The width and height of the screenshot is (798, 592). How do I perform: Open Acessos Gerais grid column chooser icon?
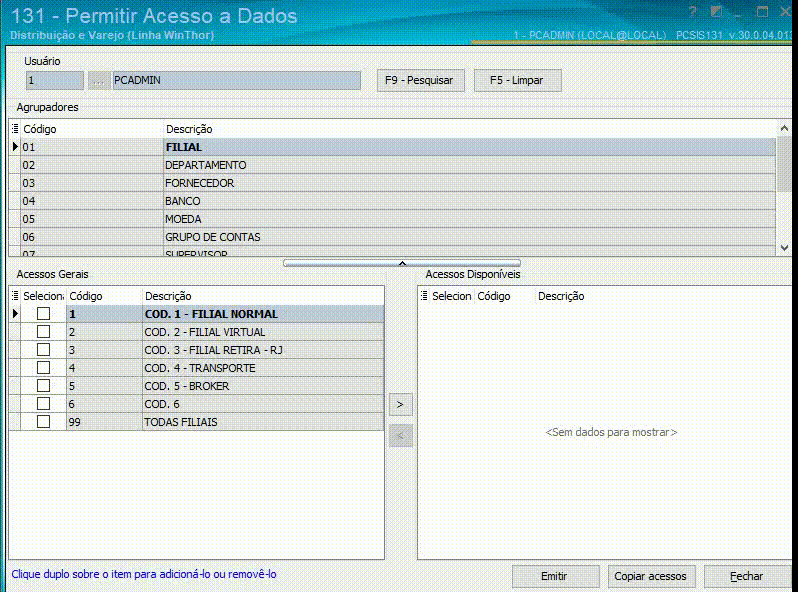point(15,296)
